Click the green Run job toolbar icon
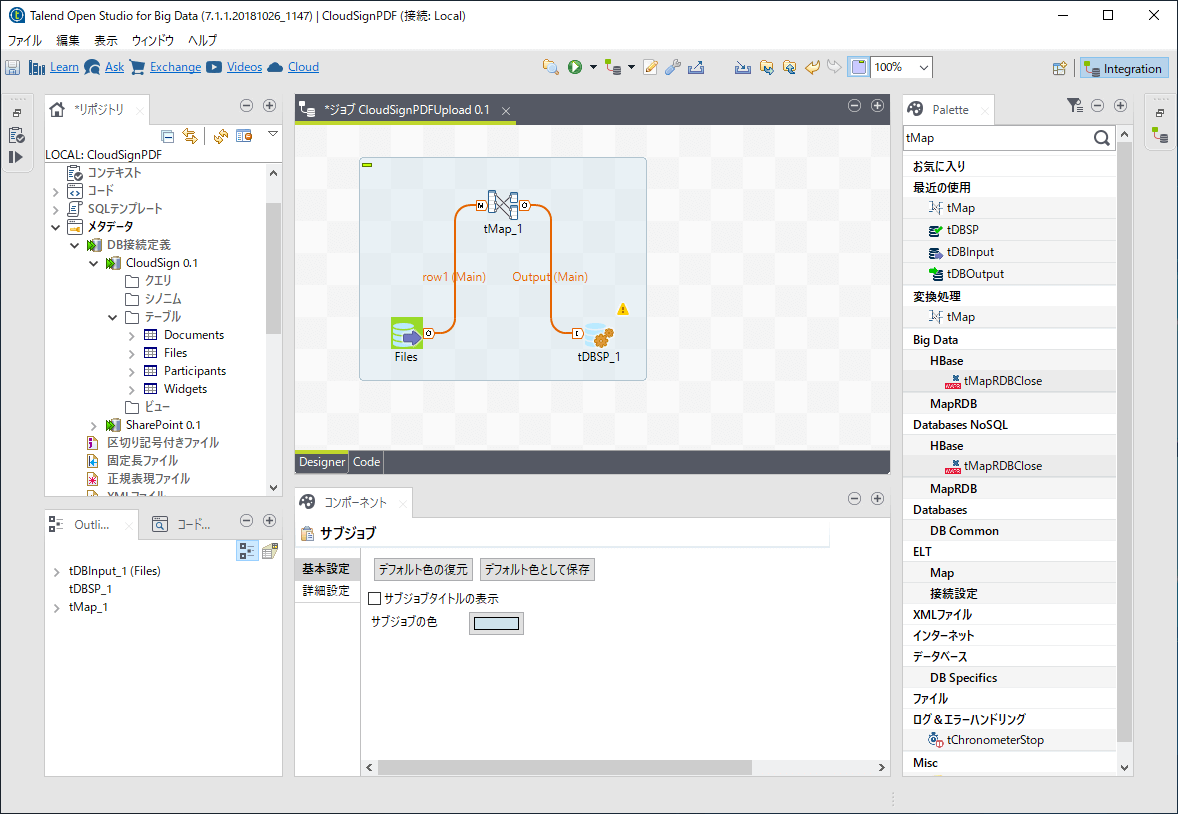The image size is (1178, 814). (x=575, y=67)
